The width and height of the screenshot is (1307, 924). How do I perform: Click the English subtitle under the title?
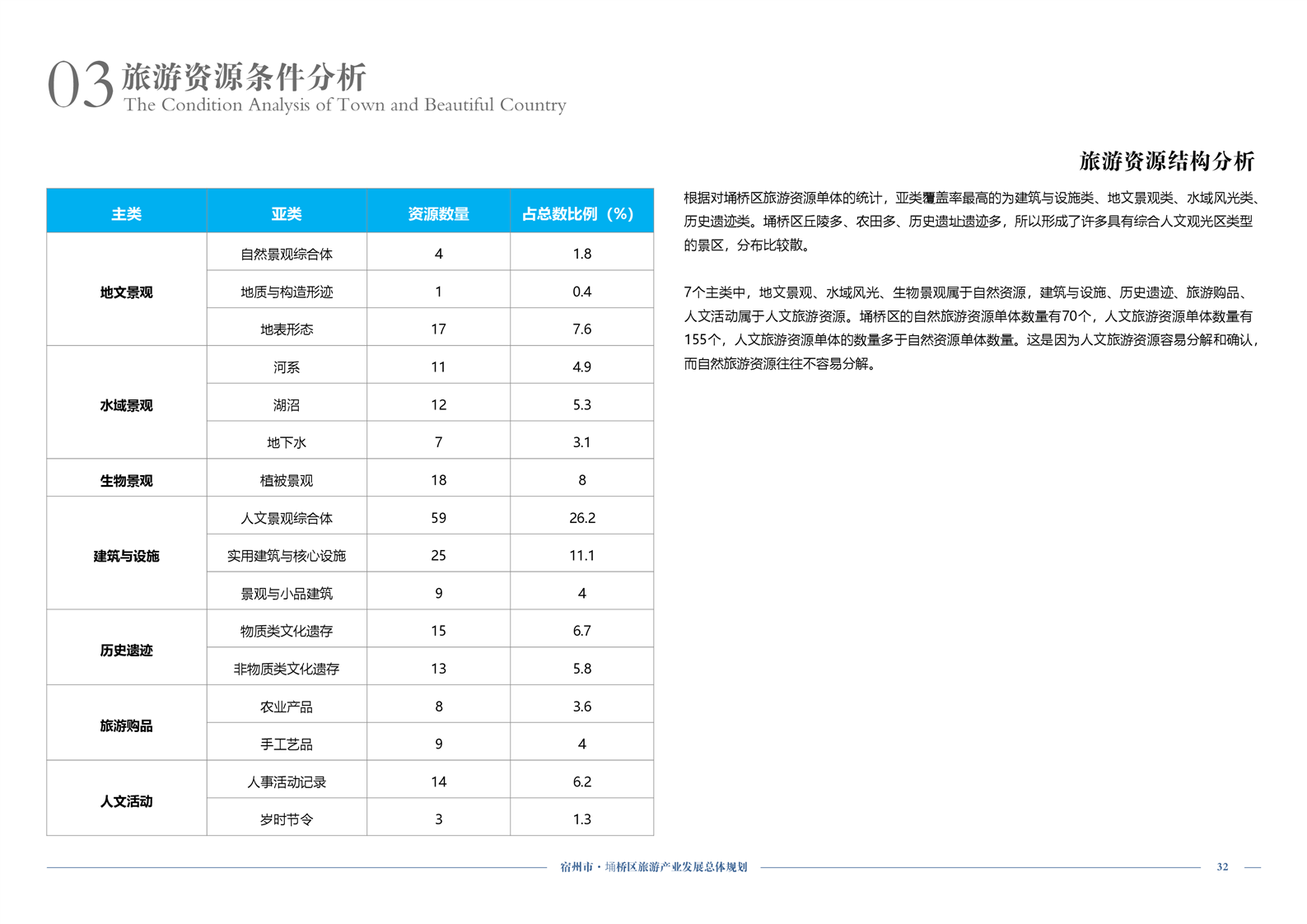pos(344,105)
